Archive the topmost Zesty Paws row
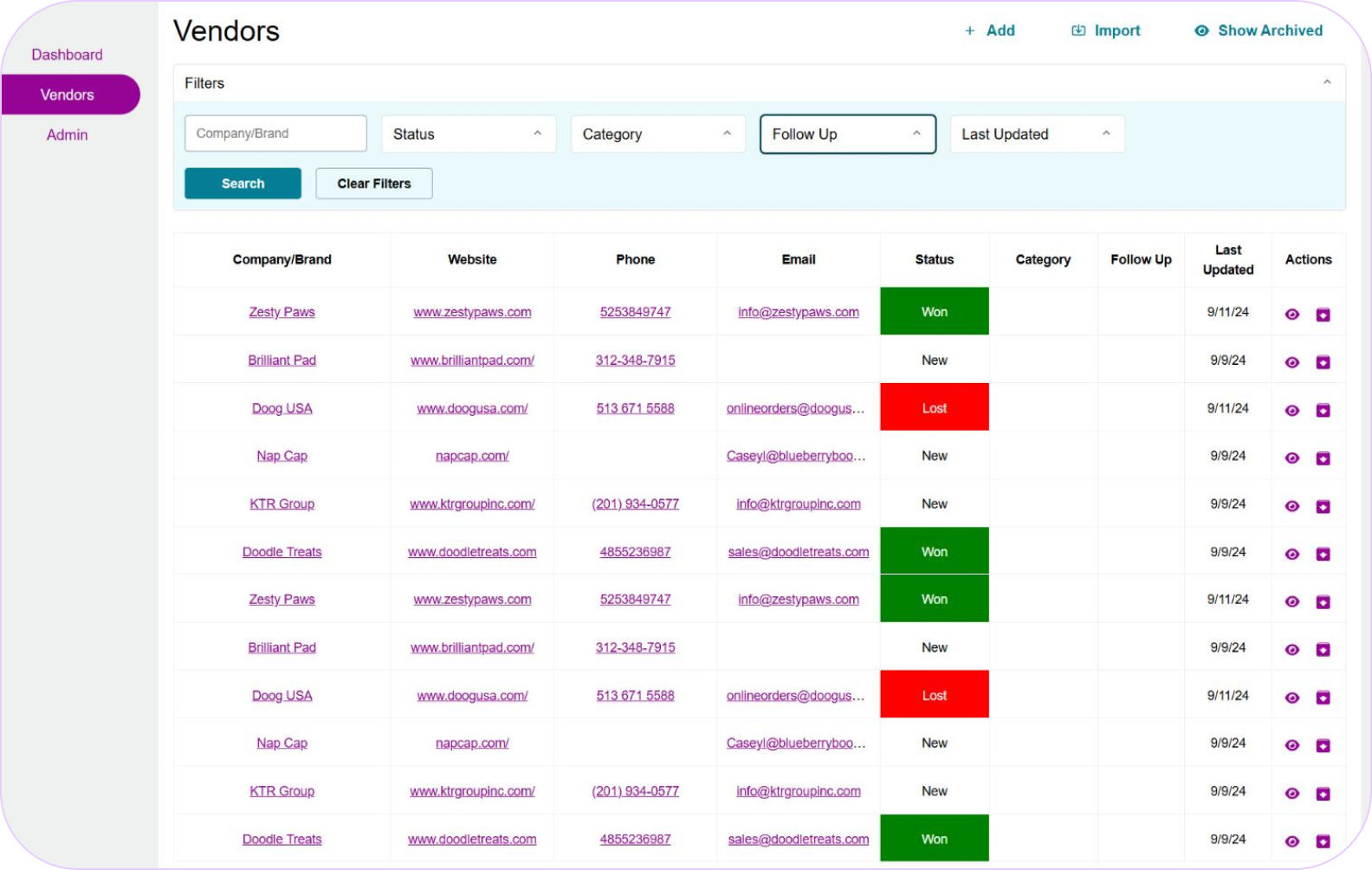The height and width of the screenshot is (870, 1372). pos(1323,315)
